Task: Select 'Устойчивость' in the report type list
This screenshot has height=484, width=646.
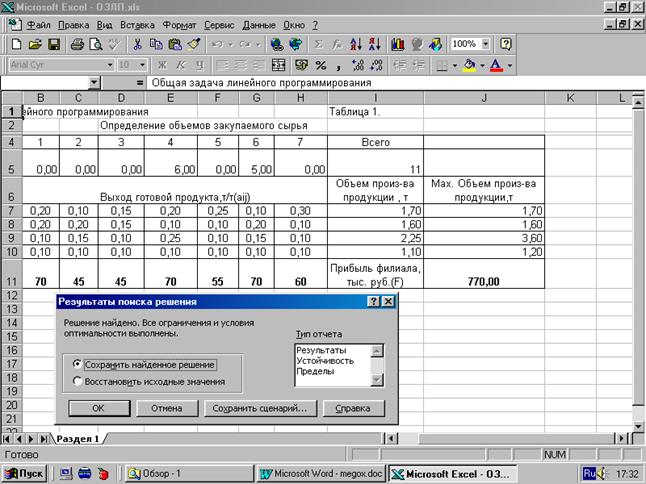Action: pyautogui.click(x=325, y=361)
